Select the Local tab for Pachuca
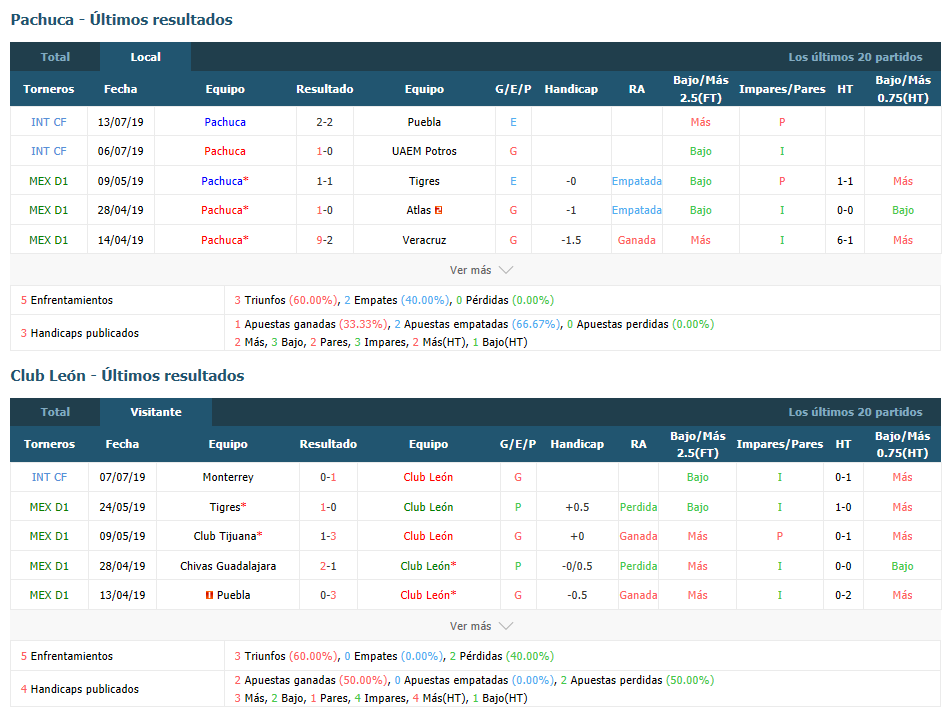Screen dimensions: 947x713 coord(146,57)
